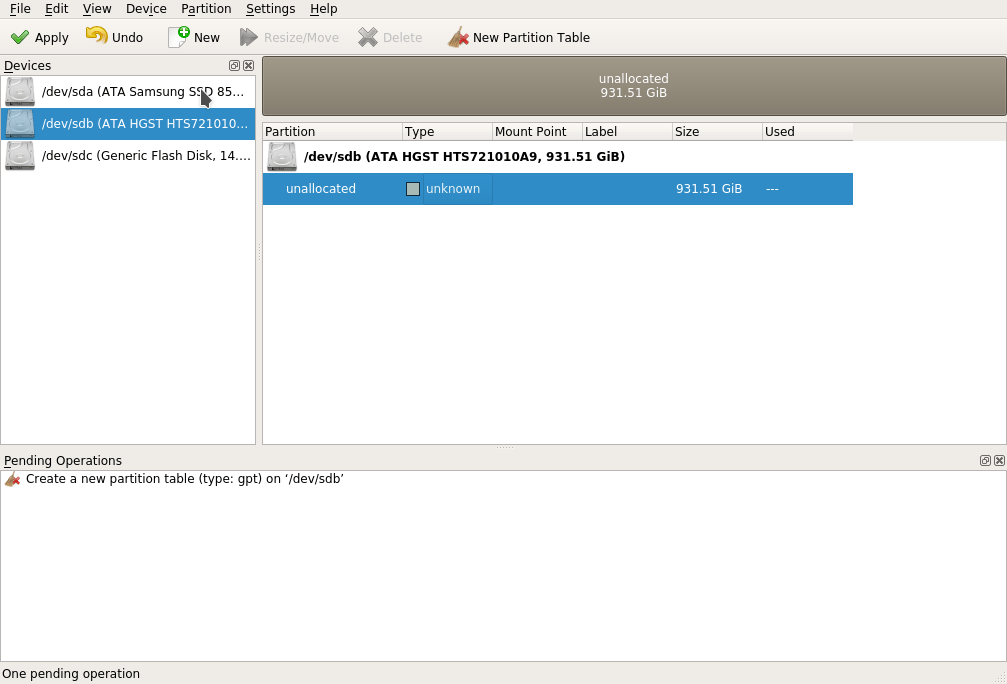Close the Pending Operations panel

pos(999,460)
